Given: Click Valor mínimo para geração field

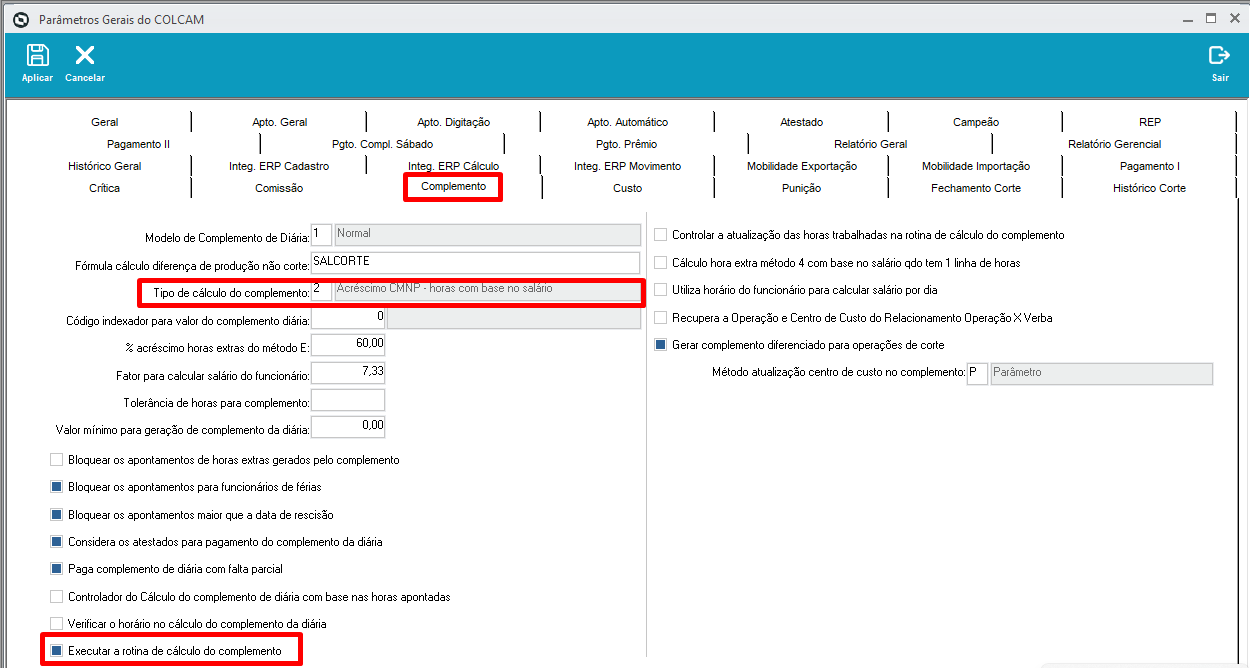Looking at the screenshot, I should (x=348, y=427).
